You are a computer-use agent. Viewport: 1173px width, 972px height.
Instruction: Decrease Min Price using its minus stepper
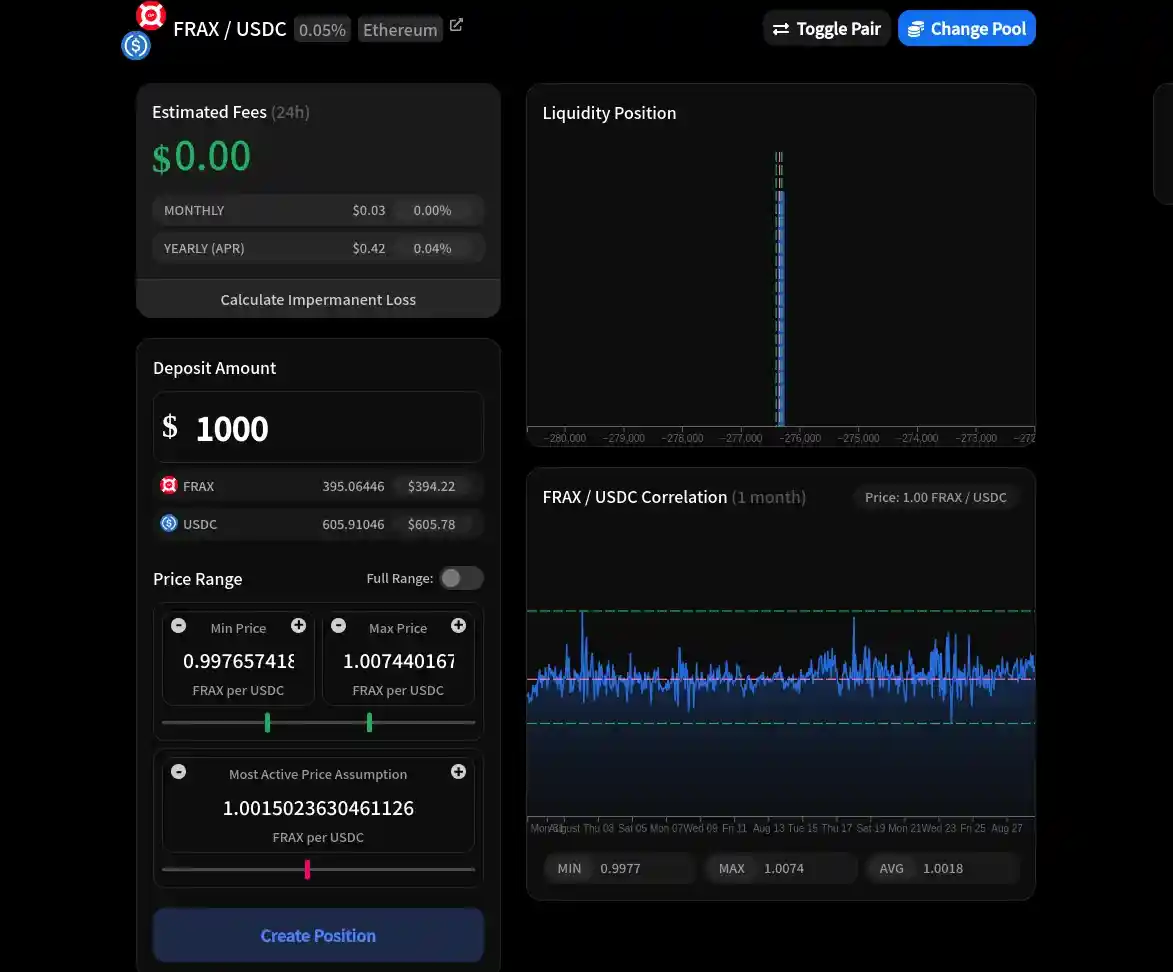[x=178, y=626]
